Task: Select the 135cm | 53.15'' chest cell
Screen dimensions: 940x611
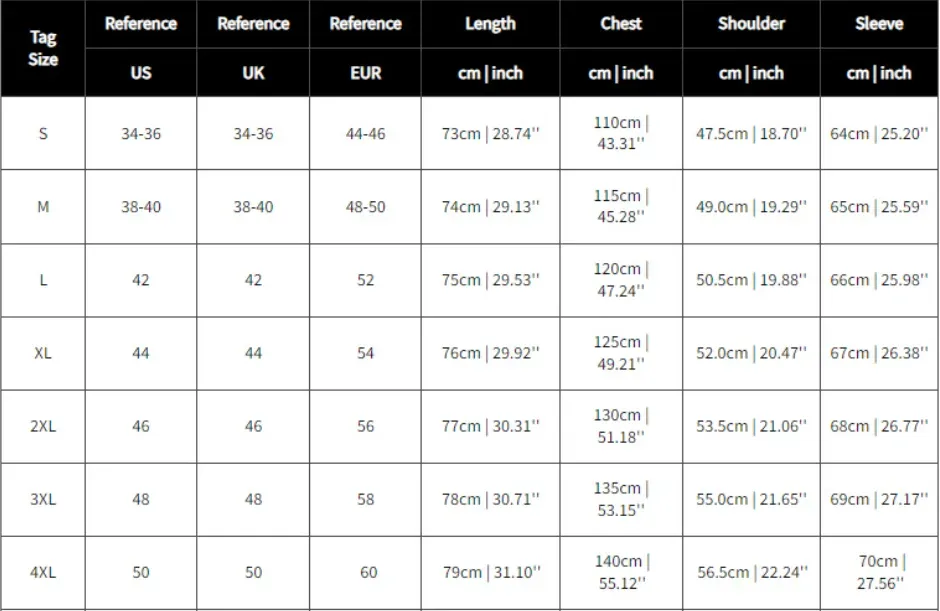Action: 621,499
